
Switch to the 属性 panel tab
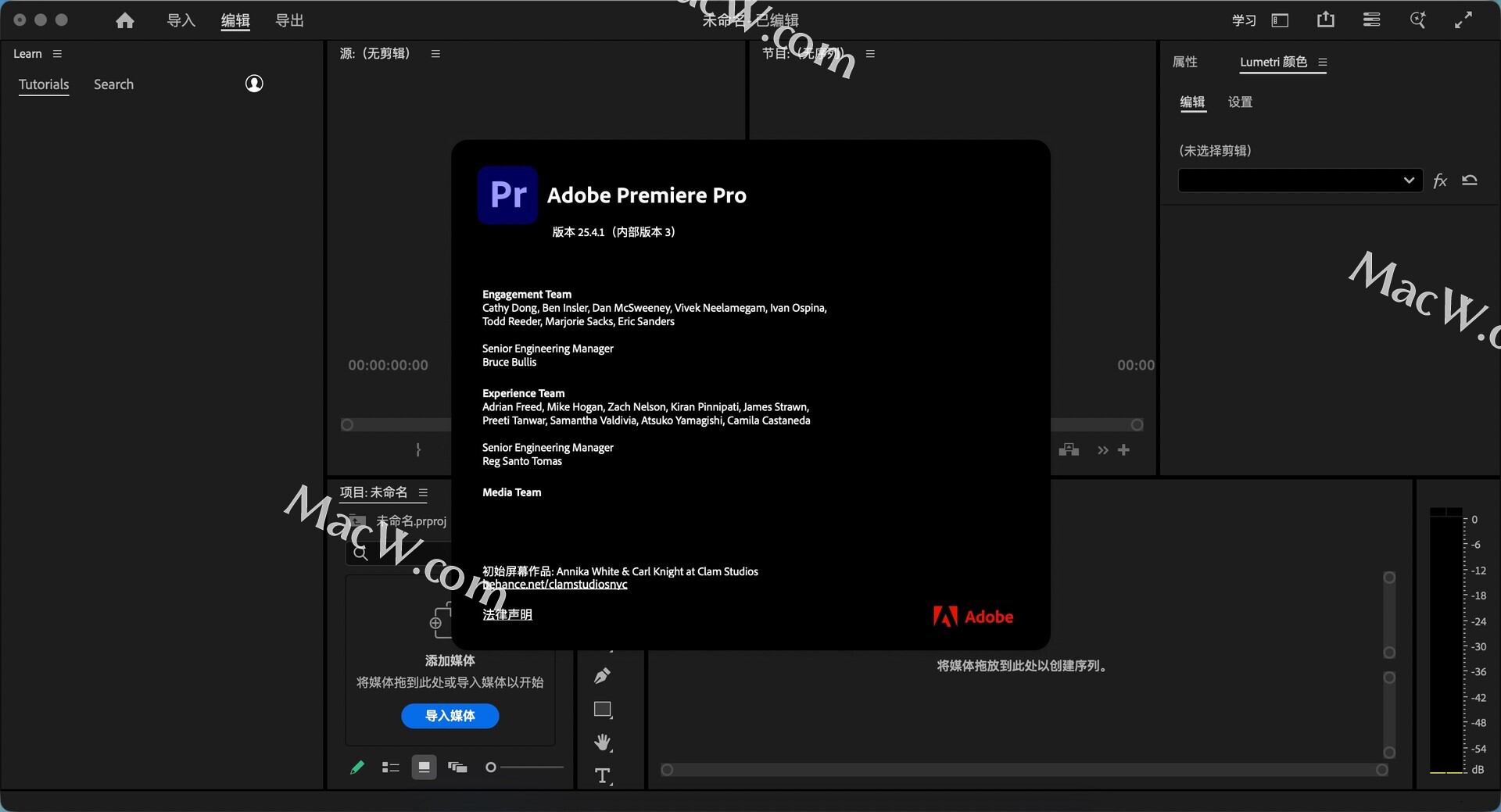coord(1184,62)
